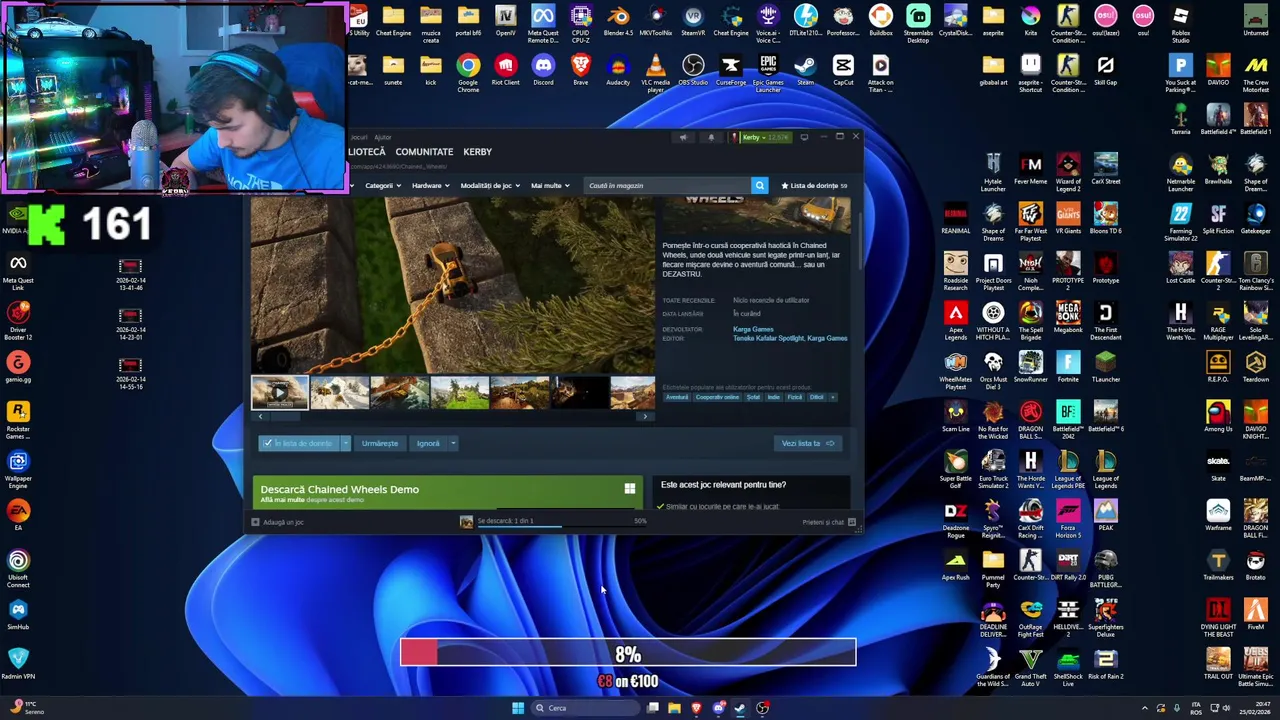Open File Explorer from the taskbar
Screen dimensions: 1280x720
[674, 708]
